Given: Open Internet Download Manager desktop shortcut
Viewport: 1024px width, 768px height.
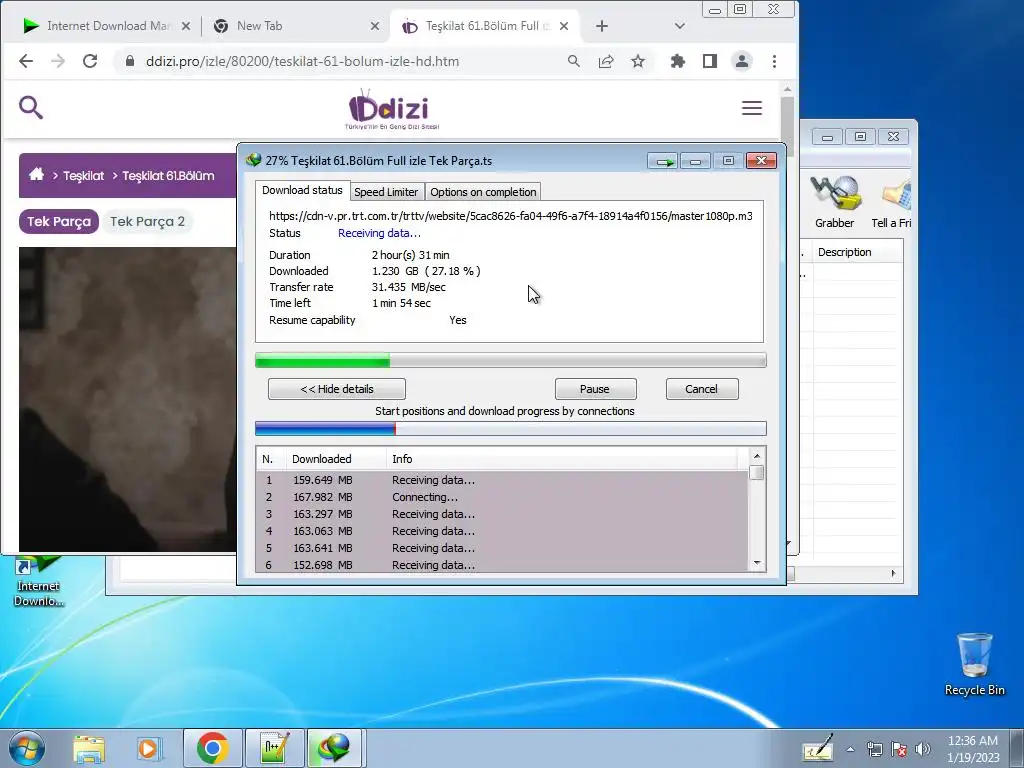Looking at the screenshot, I should (39, 581).
